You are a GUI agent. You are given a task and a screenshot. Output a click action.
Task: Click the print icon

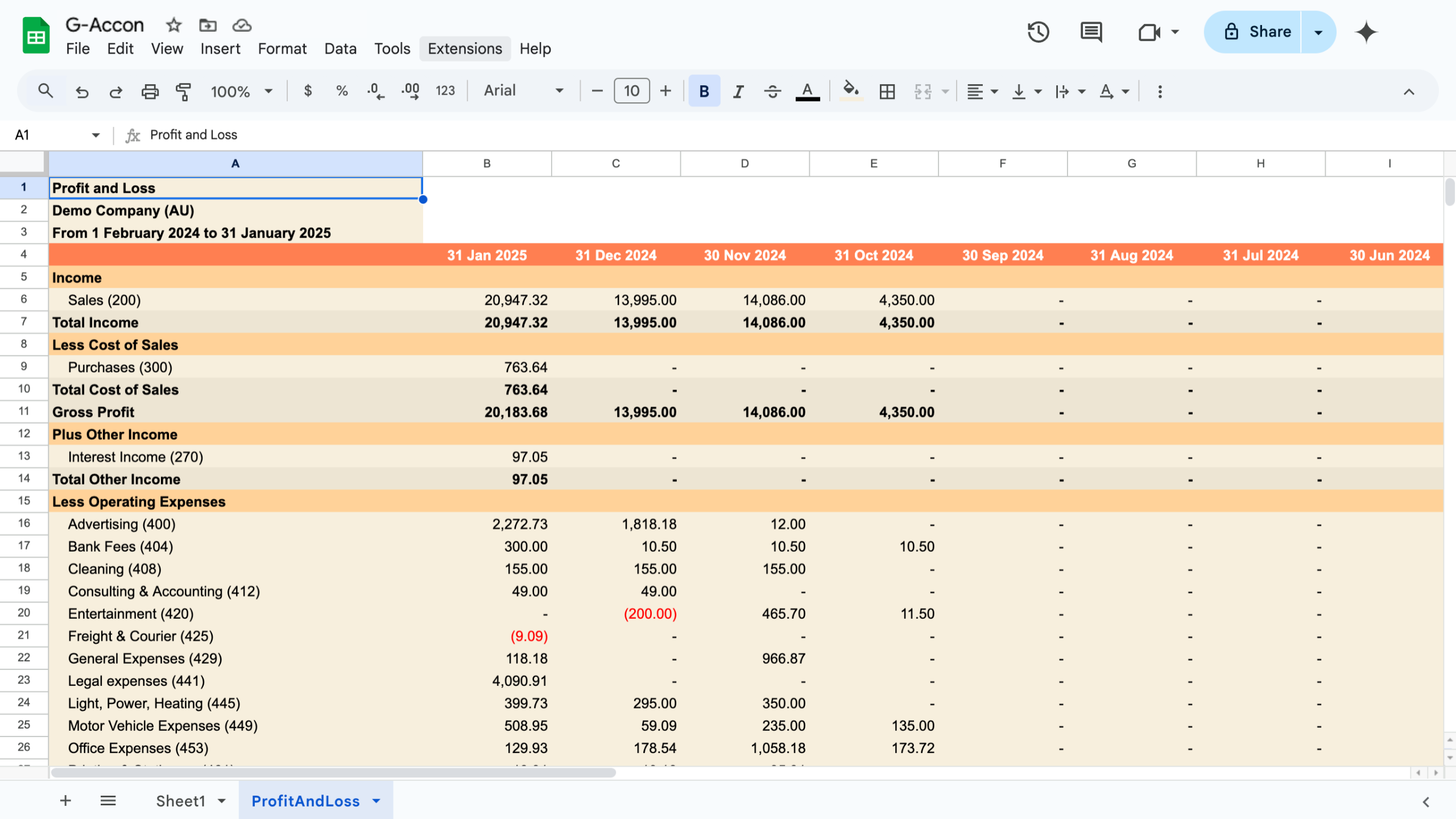click(150, 91)
